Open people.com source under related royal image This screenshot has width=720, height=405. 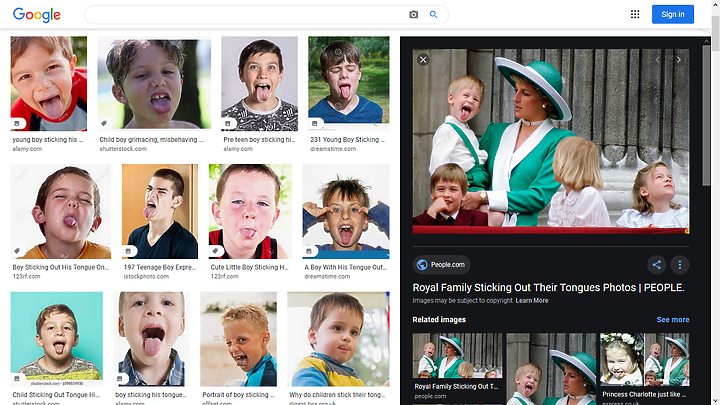pos(430,396)
